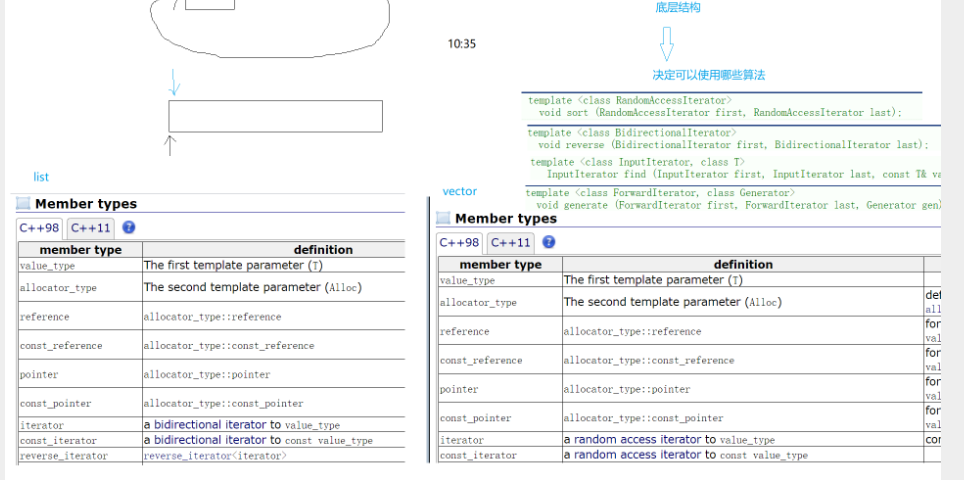Select the C++11 tab in vector panel
The image size is (964, 480).
512,243
